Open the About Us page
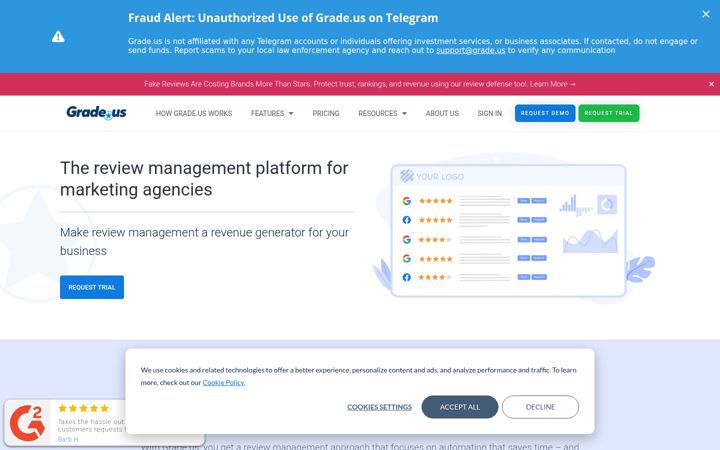This screenshot has height=450, width=720. click(x=442, y=113)
